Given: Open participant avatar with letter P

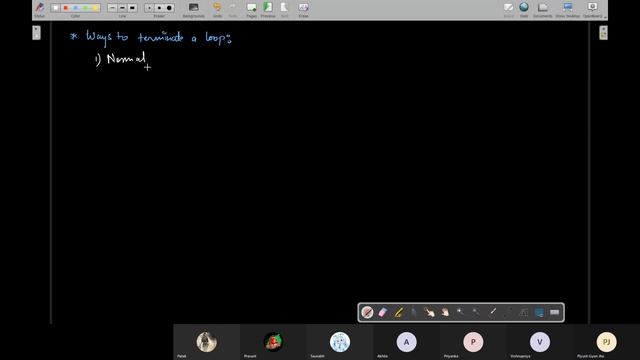Looking at the screenshot, I should [473, 342].
